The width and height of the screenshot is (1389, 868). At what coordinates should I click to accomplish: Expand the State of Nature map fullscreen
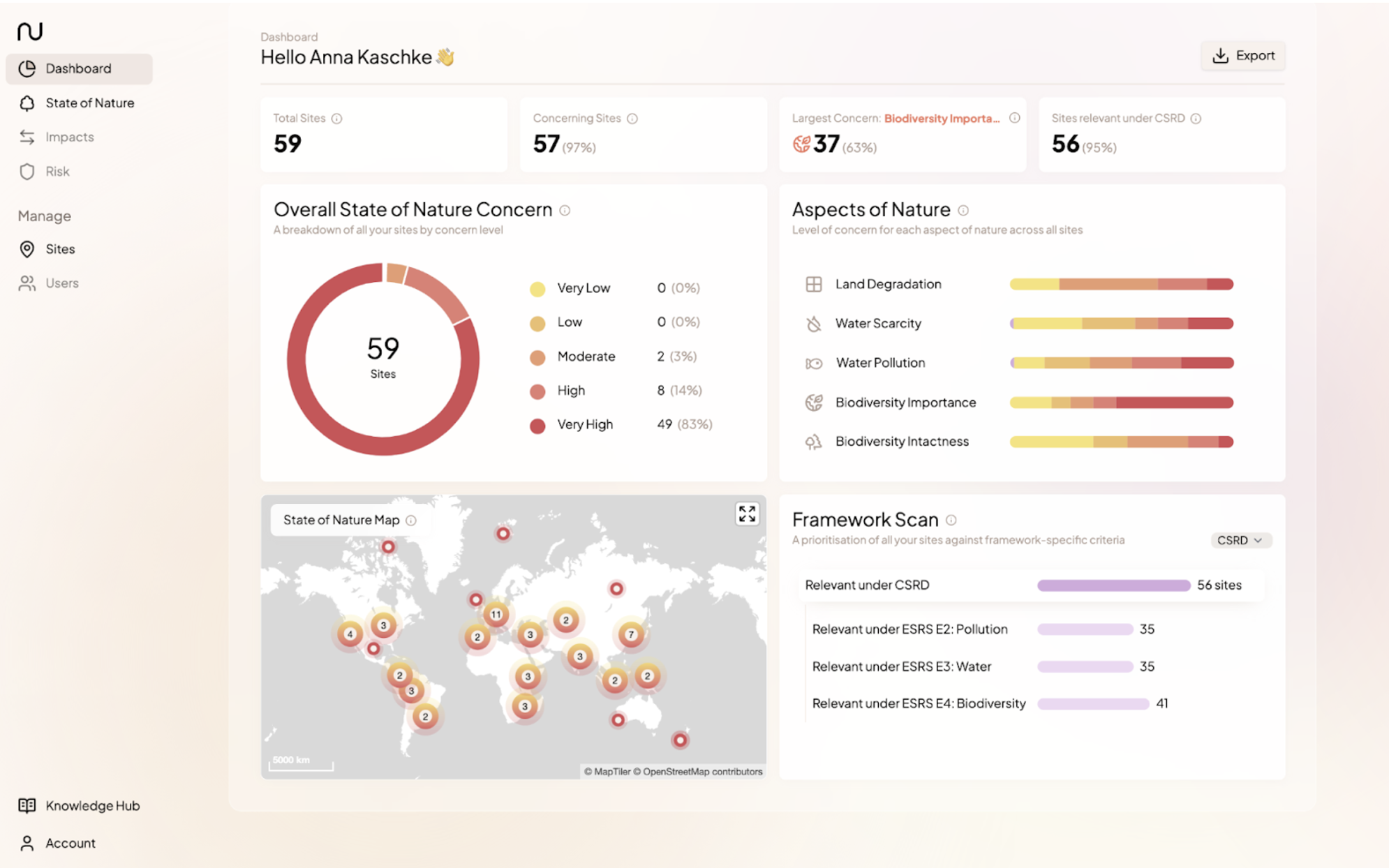click(x=747, y=514)
